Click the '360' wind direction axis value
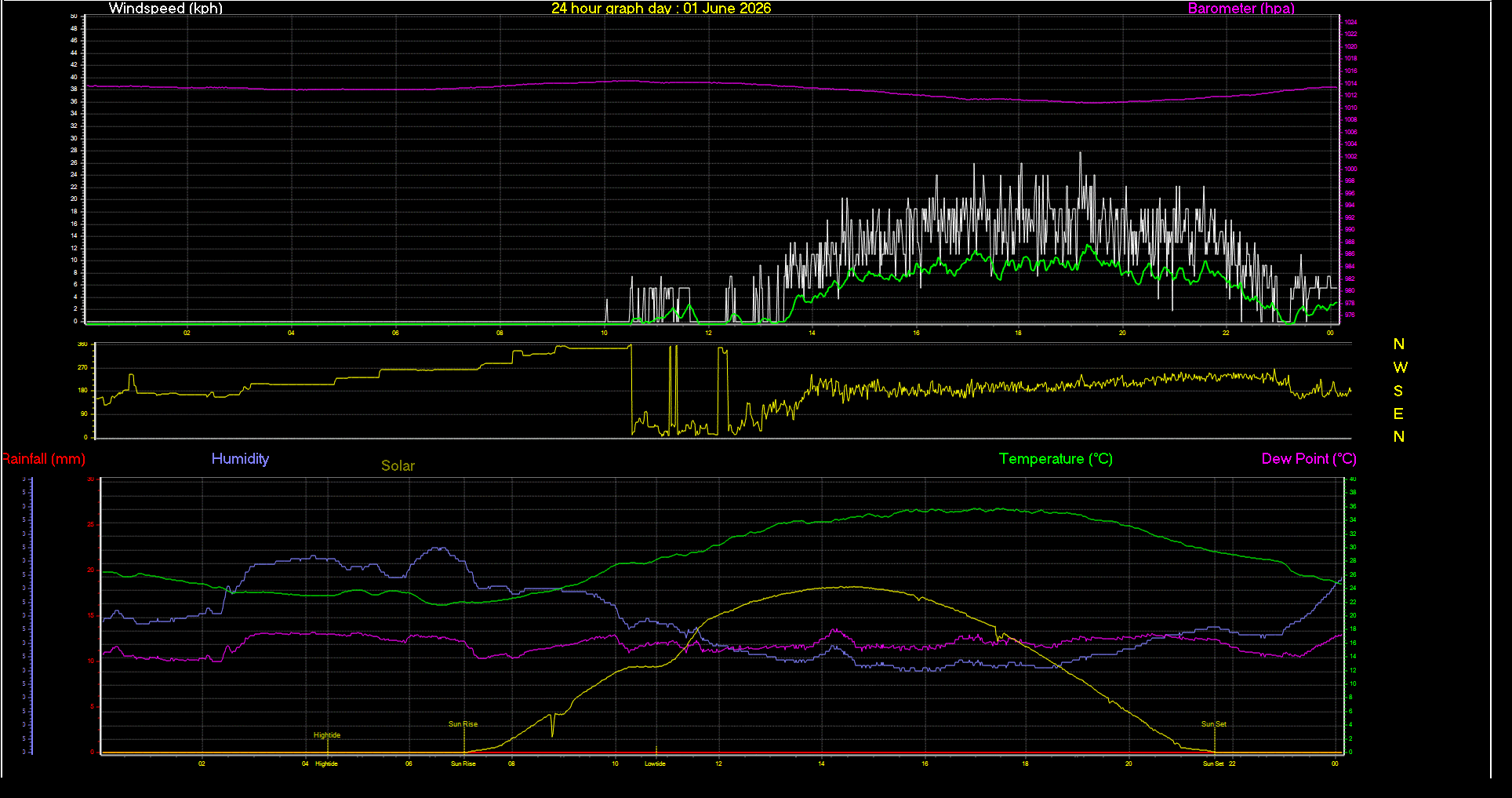Screen dimensions: 1512x798 82,344
